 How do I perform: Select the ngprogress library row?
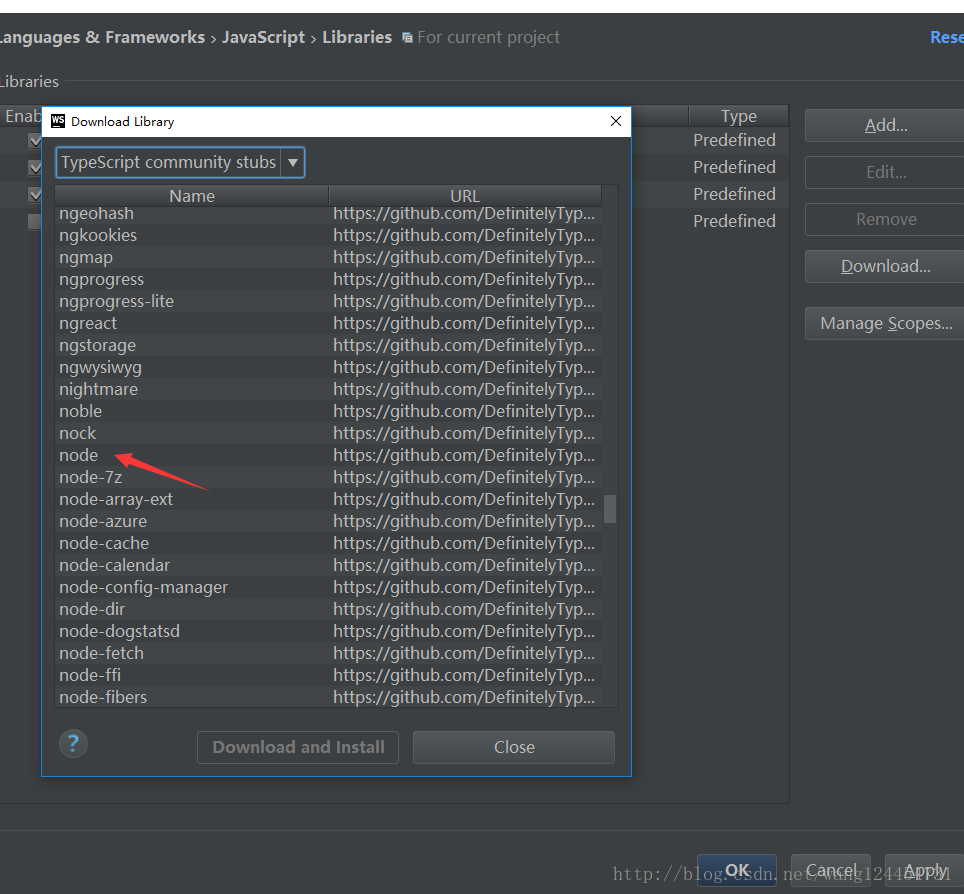coord(328,280)
